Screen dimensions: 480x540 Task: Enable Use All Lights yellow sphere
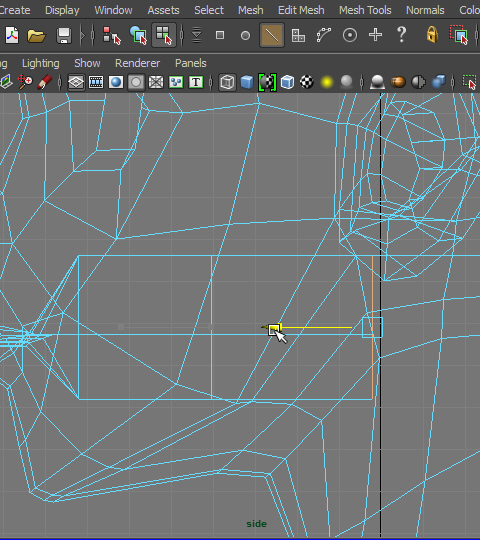tap(327, 82)
